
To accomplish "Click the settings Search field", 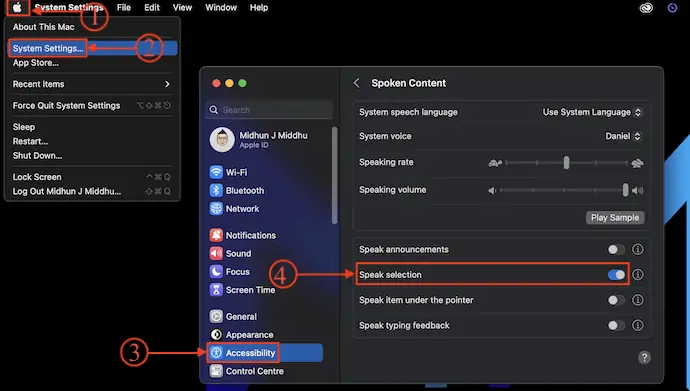I will [269, 110].
